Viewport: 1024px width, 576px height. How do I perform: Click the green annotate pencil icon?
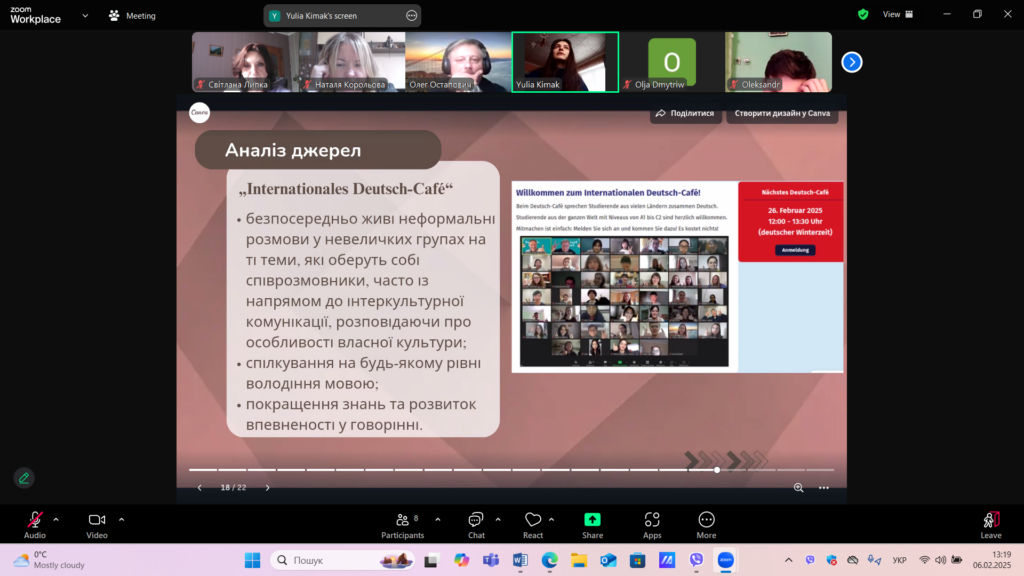coord(24,478)
